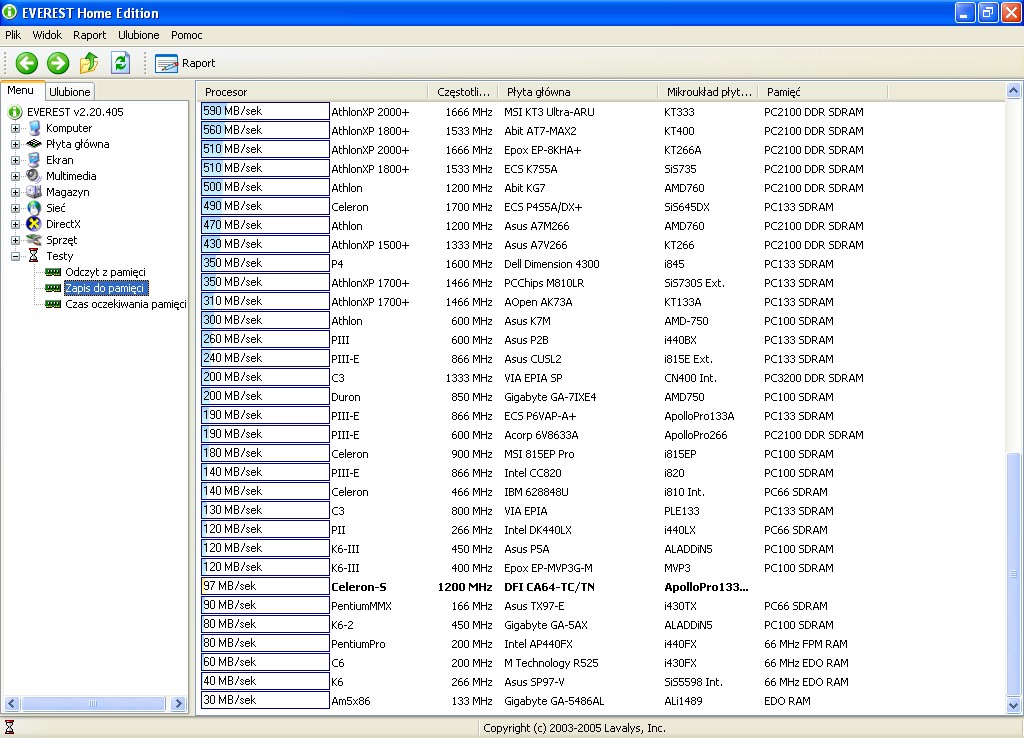Expand the Ekran tree node
The image size is (1024, 738).
coord(15,161)
